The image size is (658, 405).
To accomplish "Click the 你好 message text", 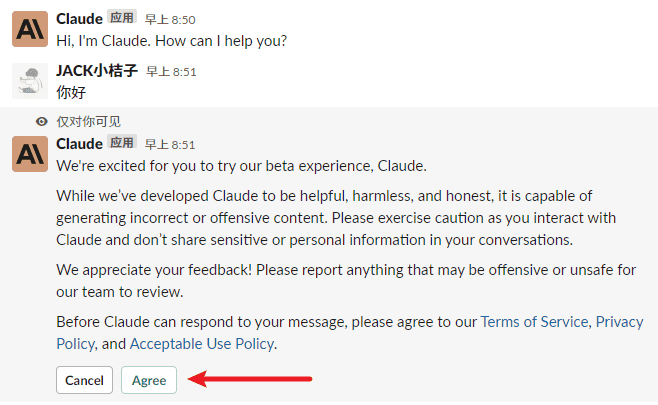I will point(71,92).
